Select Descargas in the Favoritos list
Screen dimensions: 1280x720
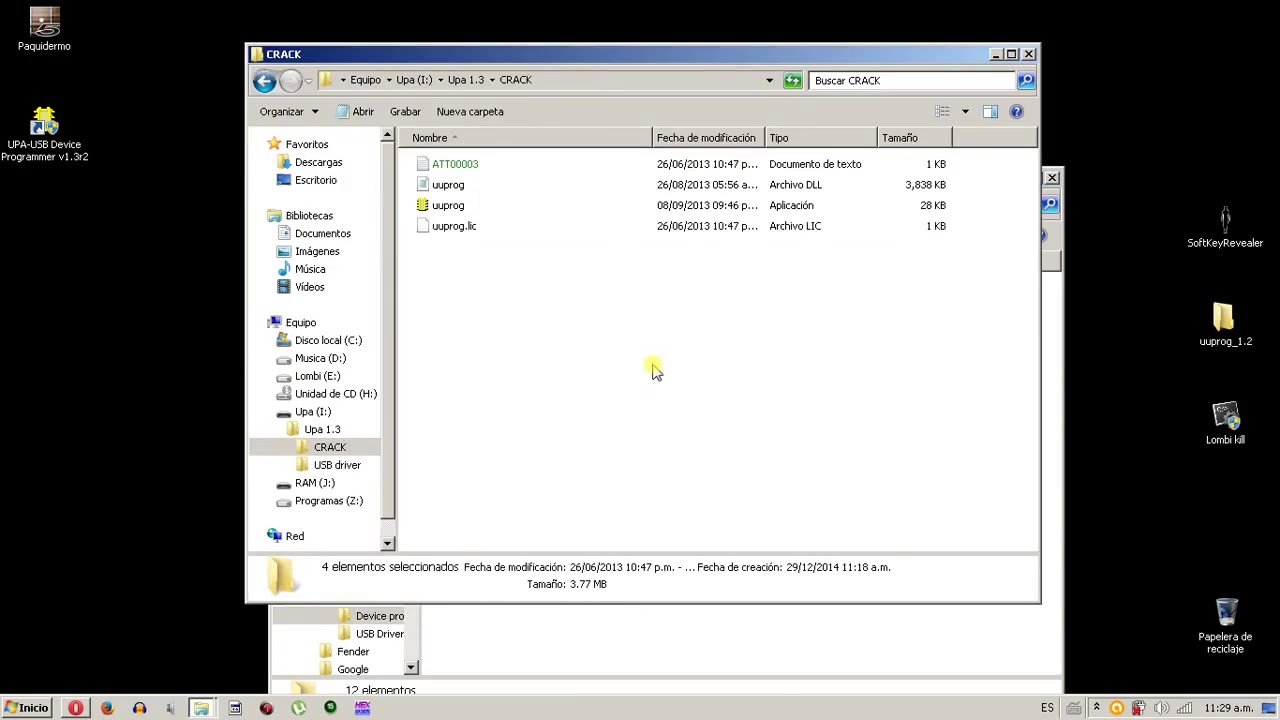pyautogui.click(x=318, y=162)
